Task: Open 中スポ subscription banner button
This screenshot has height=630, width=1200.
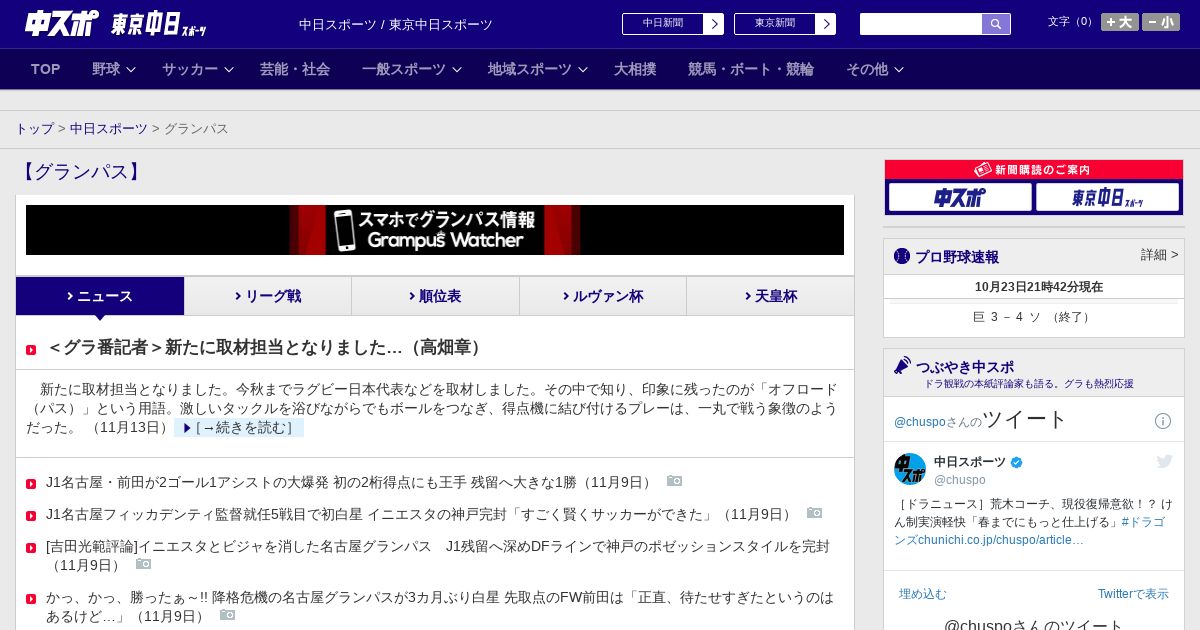Action: pos(960,197)
